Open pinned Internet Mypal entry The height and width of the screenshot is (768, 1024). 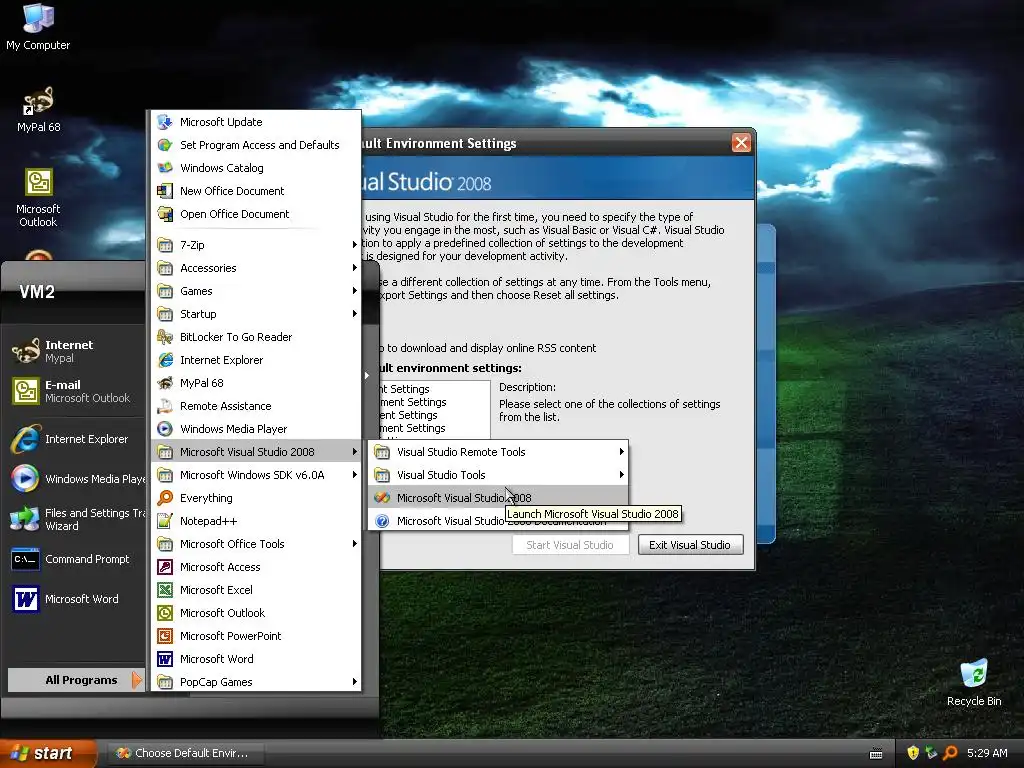(x=76, y=351)
